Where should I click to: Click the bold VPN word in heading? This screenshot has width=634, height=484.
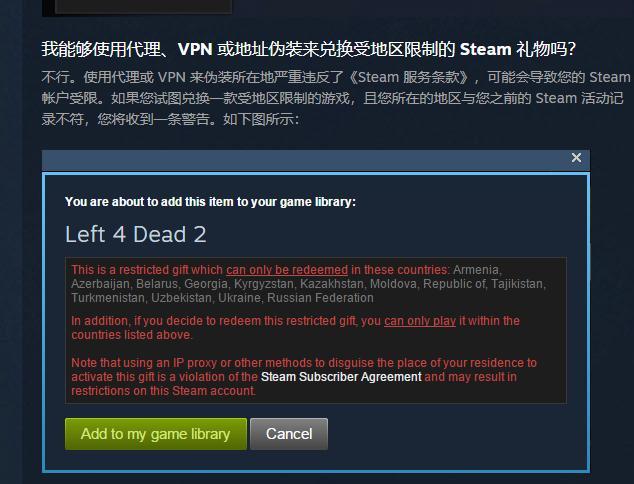195,49
